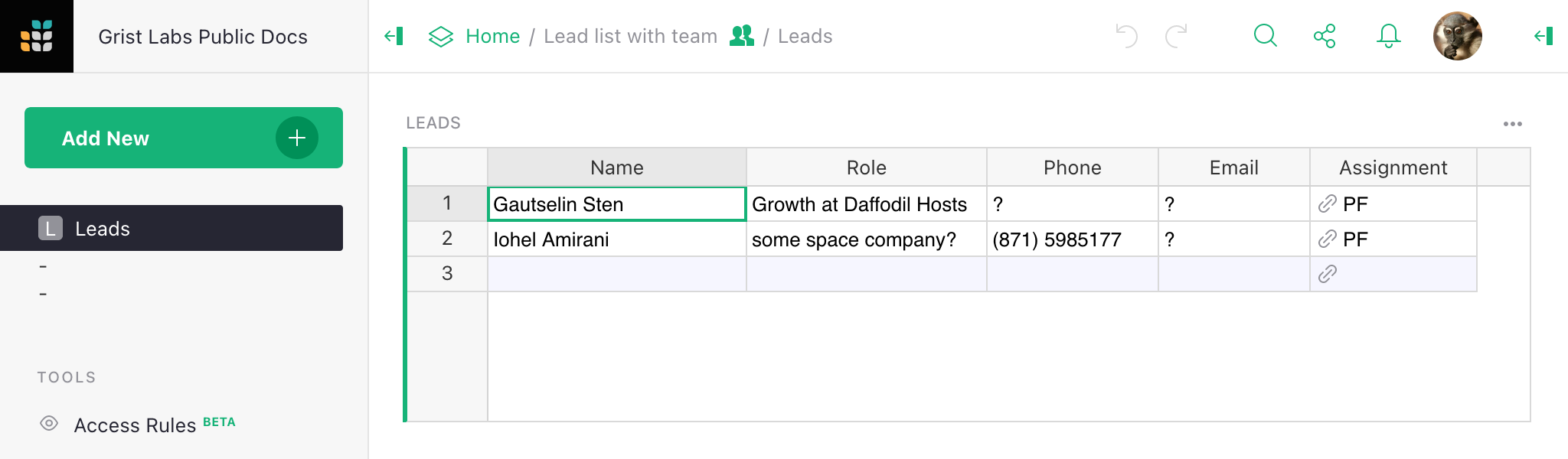Select the cell containing Iohel Amirani
The height and width of the screenshot is (459, 1568).
point(616,239)
